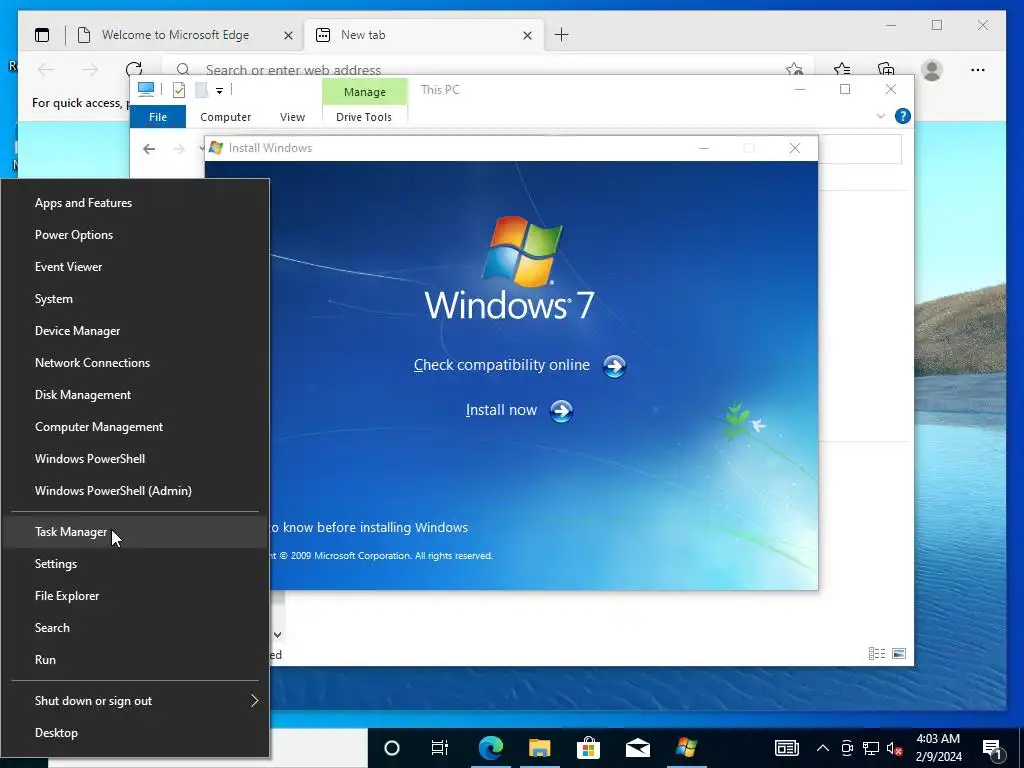This screenshot has width=1024, height=768.
Task: Open network tray icon
Action: [x=871, y=748]
